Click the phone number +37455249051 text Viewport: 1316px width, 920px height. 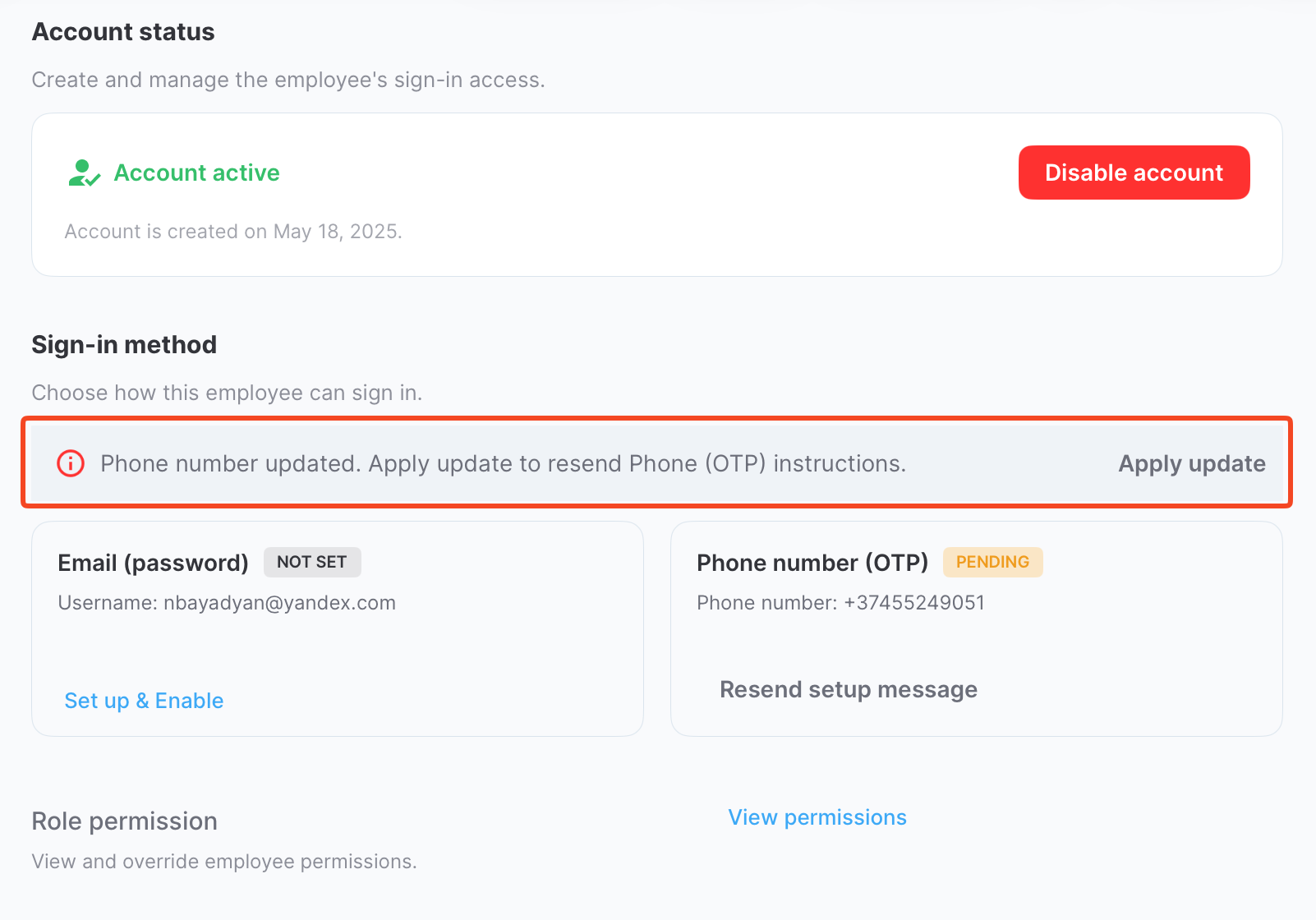pos(840,603)
